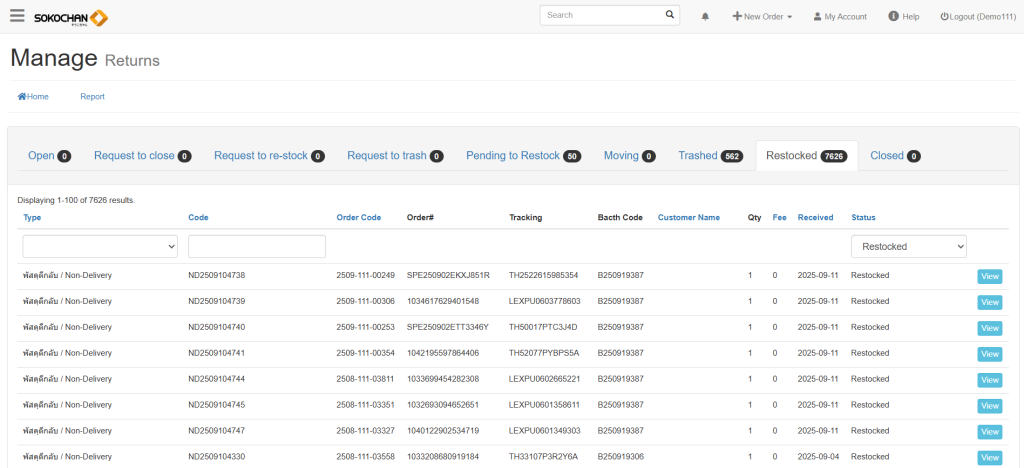Screen dimensions: 1024x468
Task: Sort table by Received column
Action: (x=815, y=217)
